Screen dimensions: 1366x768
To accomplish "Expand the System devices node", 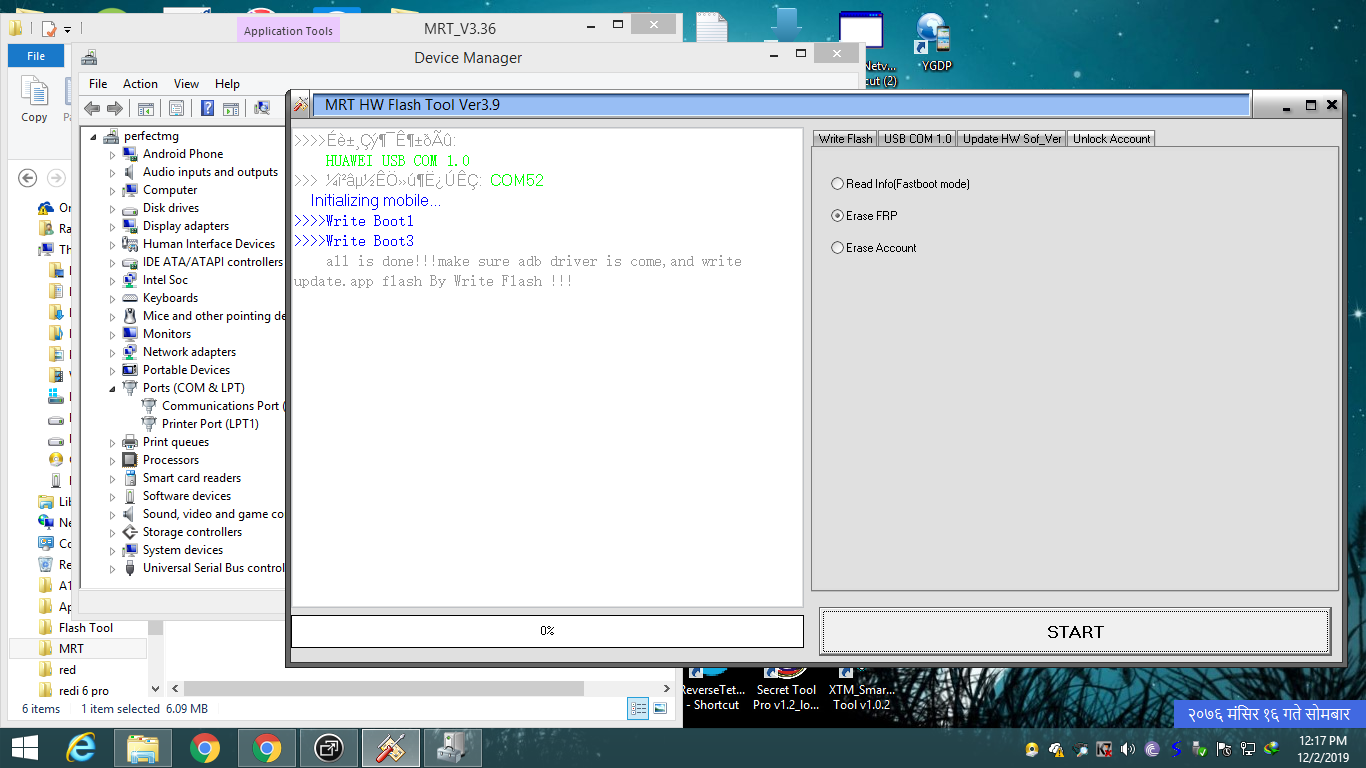I will (113, 551).
